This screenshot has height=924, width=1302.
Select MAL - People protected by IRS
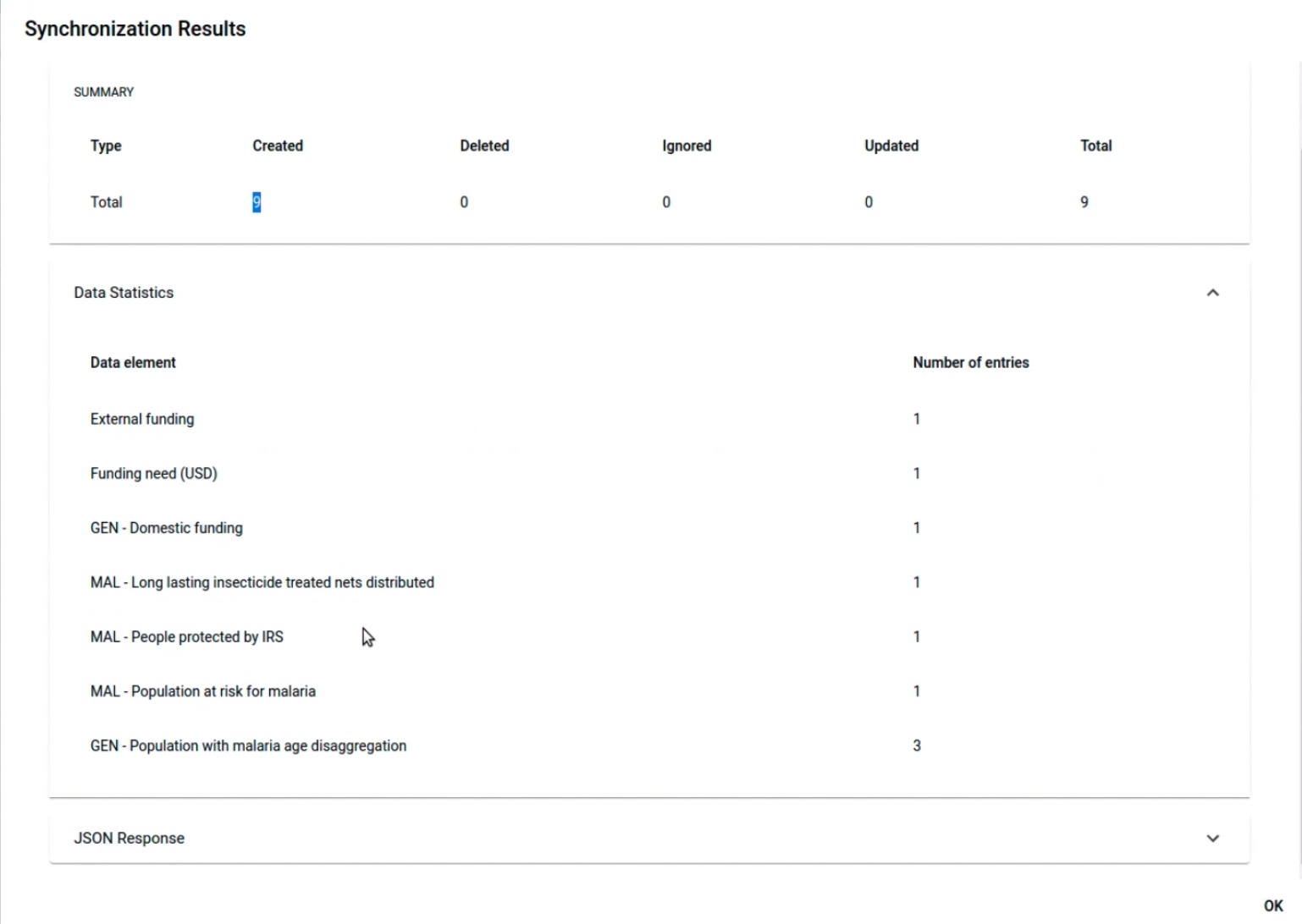click(x=186, y=636)
